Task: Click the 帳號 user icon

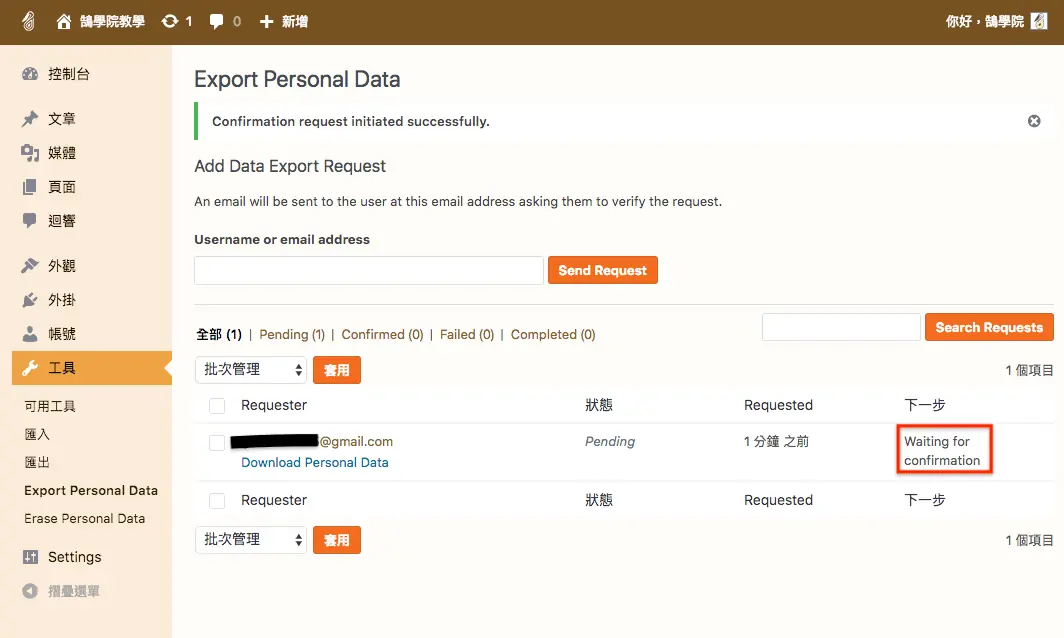Action: coord(30,334)
